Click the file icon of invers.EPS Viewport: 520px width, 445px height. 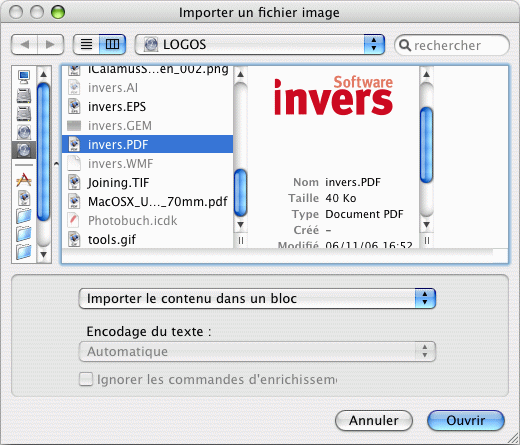click(74, 107)
